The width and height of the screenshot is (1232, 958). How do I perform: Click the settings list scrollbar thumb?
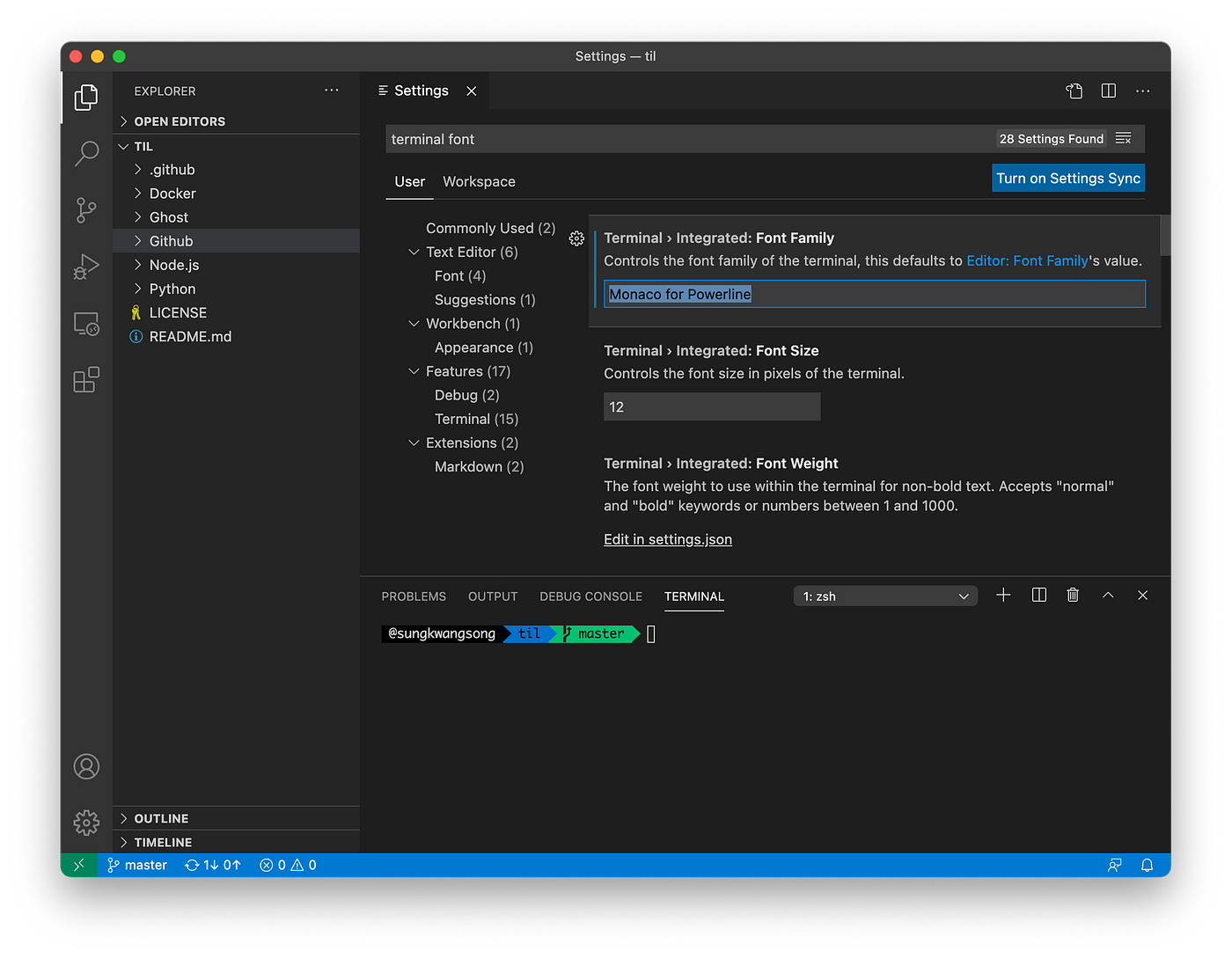point(1166,235)
